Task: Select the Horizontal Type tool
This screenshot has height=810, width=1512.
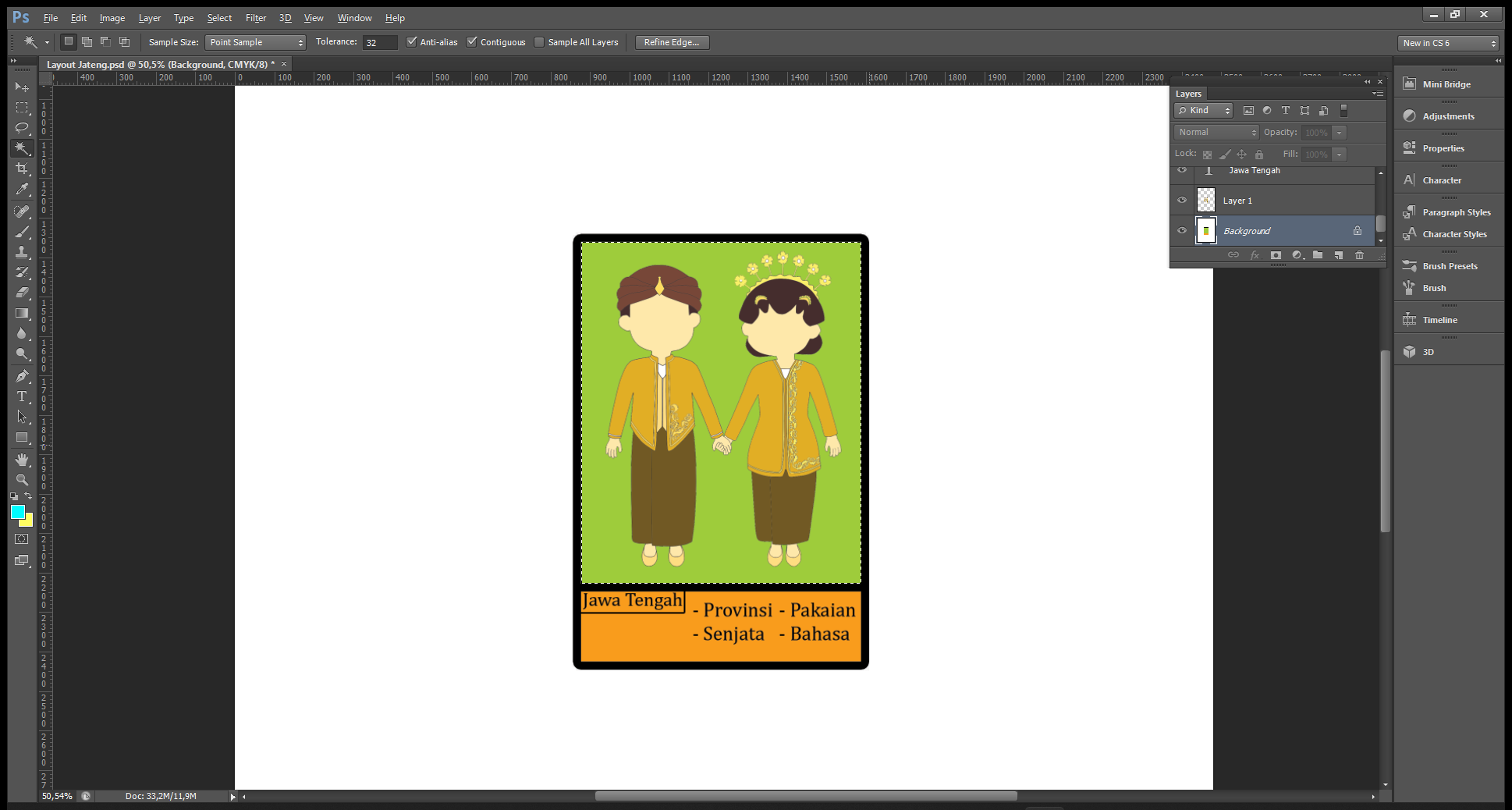Action: tap(22, 396)
